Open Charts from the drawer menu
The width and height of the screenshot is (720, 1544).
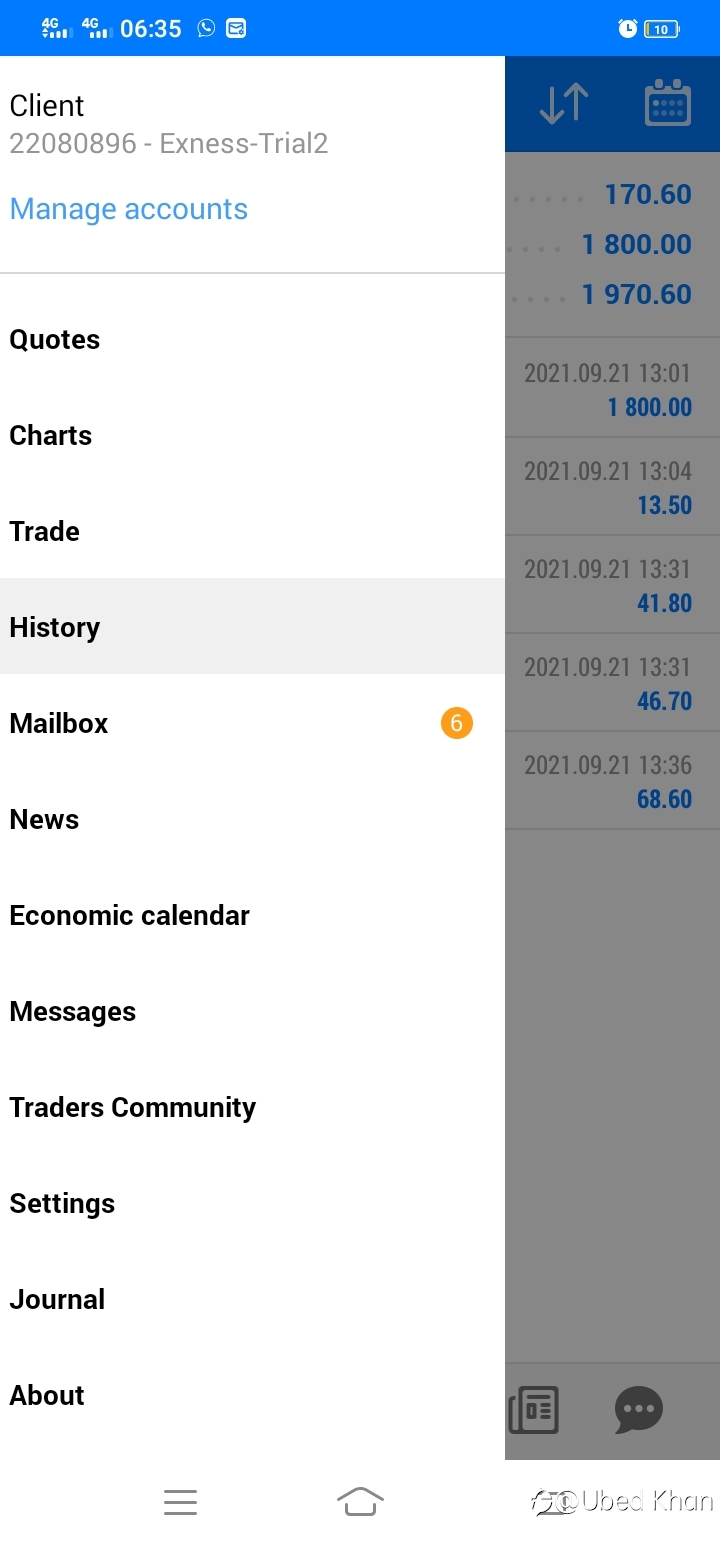pos(252,436)
